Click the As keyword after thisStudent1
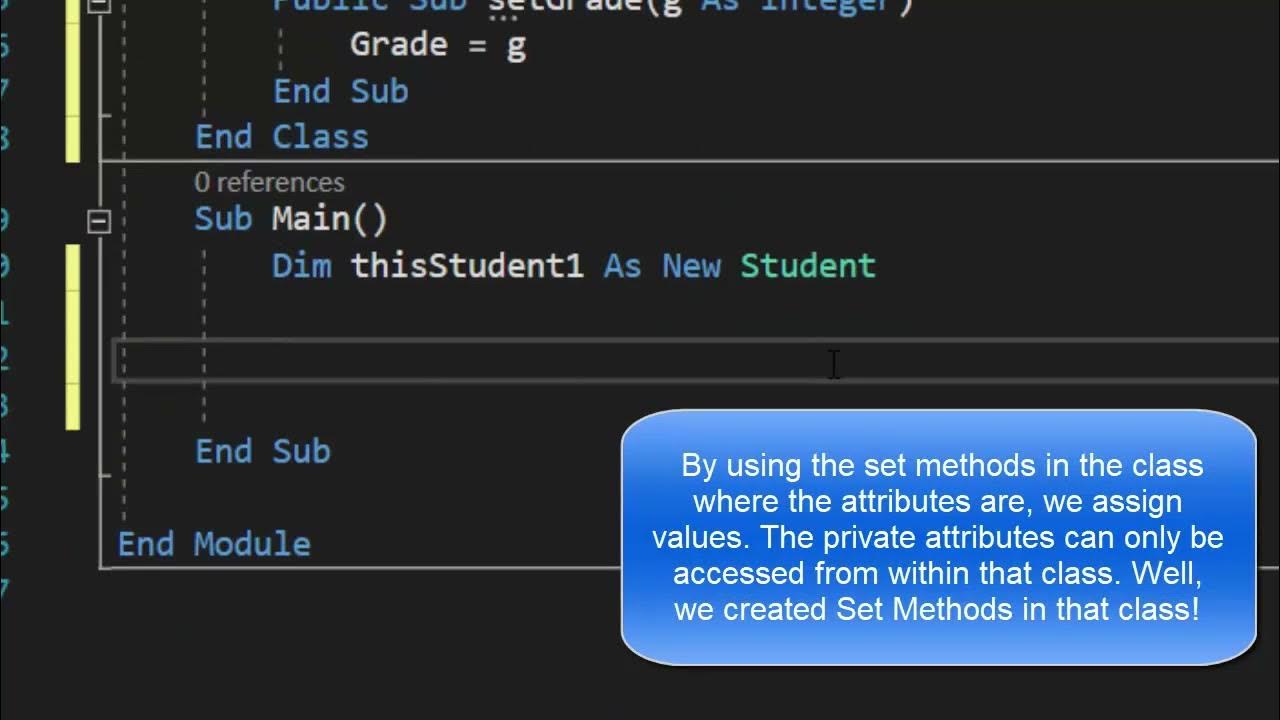 622,266
